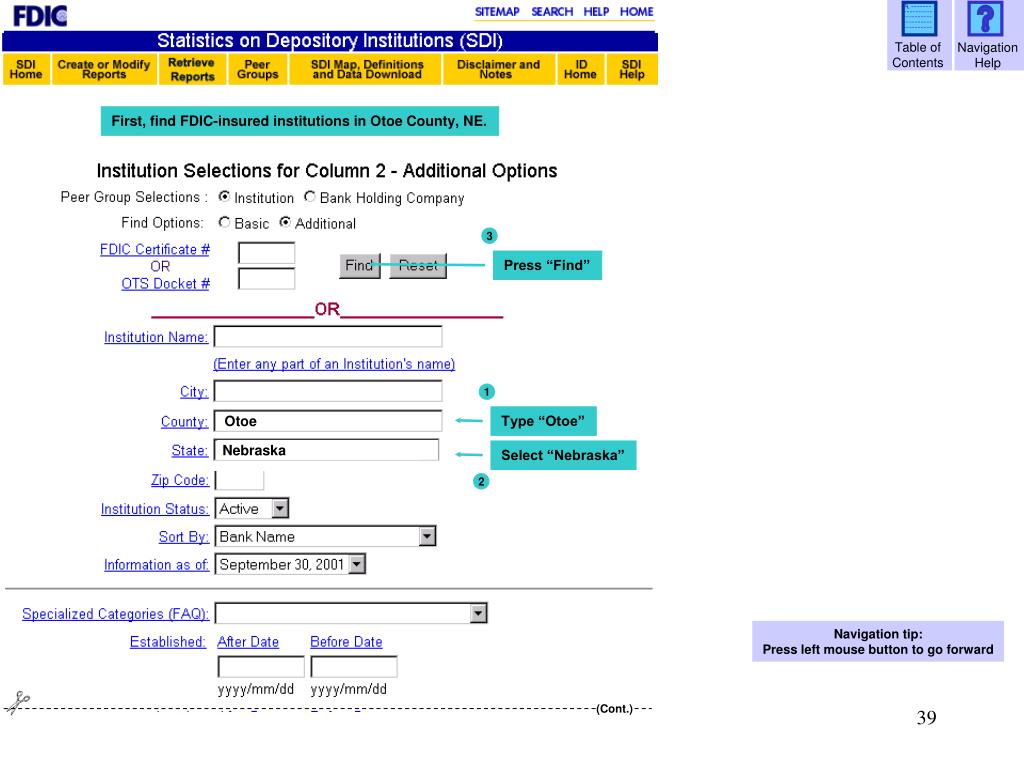The height and width of the screenshot is (768, 1024).
Task: Click the Reset button
Action: click(x=418, y=266)
